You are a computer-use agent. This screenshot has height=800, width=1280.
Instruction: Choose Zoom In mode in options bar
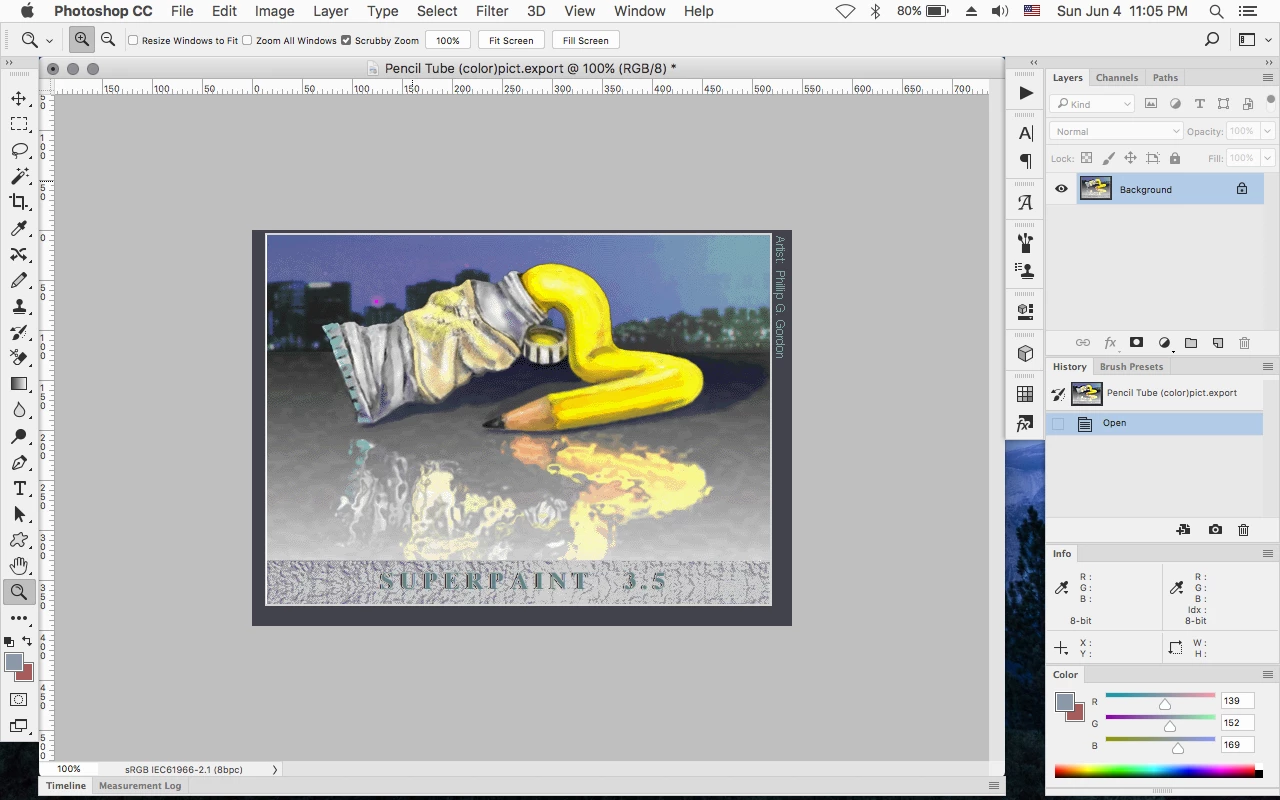[x=82, y=40]
